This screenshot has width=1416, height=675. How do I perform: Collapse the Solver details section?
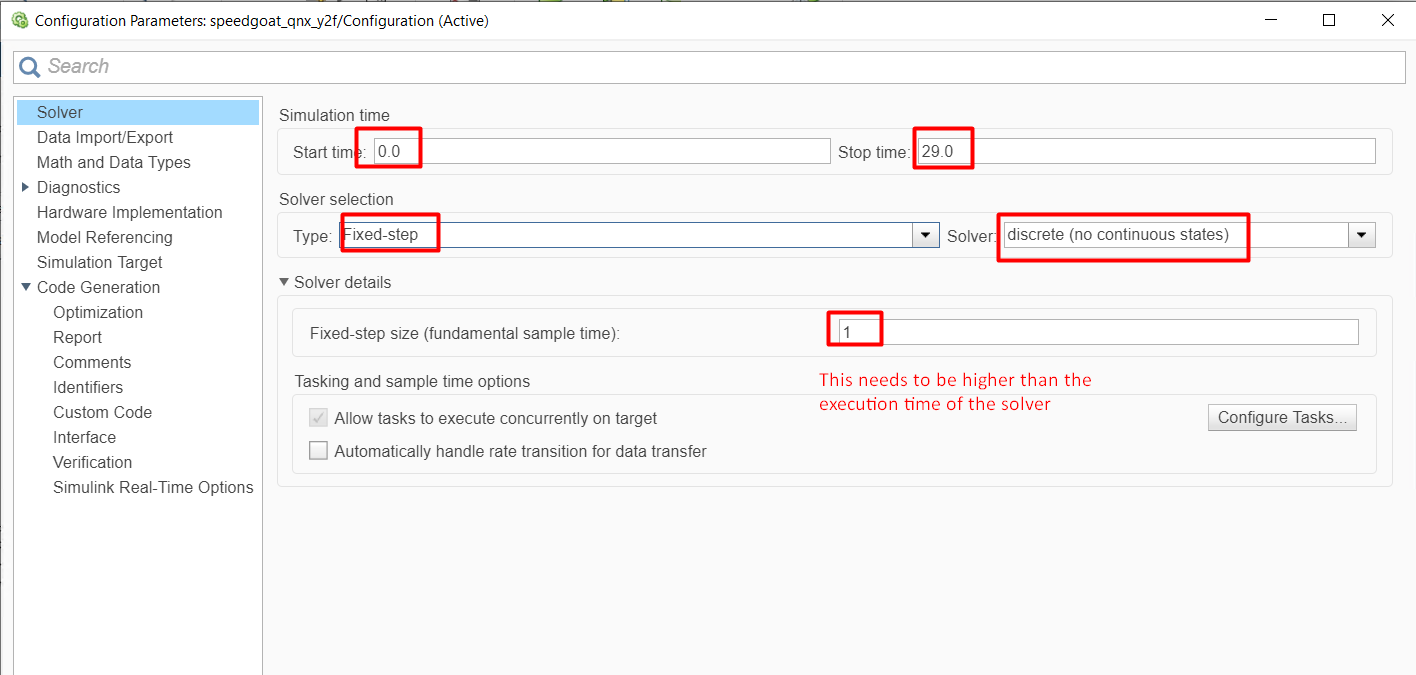(x=285, y=283)
